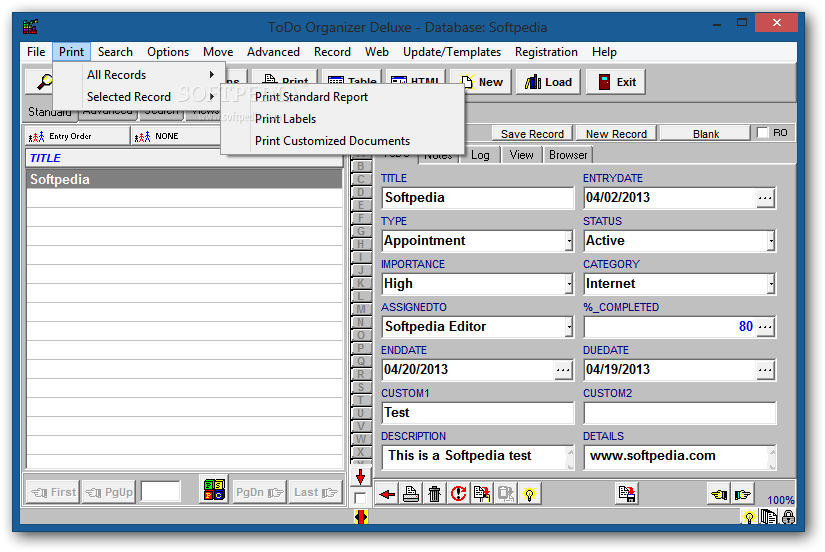This screenshot has width=825, height=552.
Task: Open the DUEDATE ellipsis picker button
Action: tap(765, 370)
